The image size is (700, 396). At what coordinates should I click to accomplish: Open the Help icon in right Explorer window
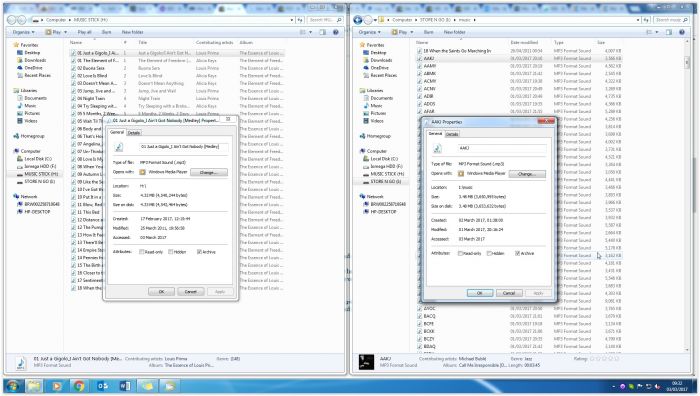(x=682, y=32)
